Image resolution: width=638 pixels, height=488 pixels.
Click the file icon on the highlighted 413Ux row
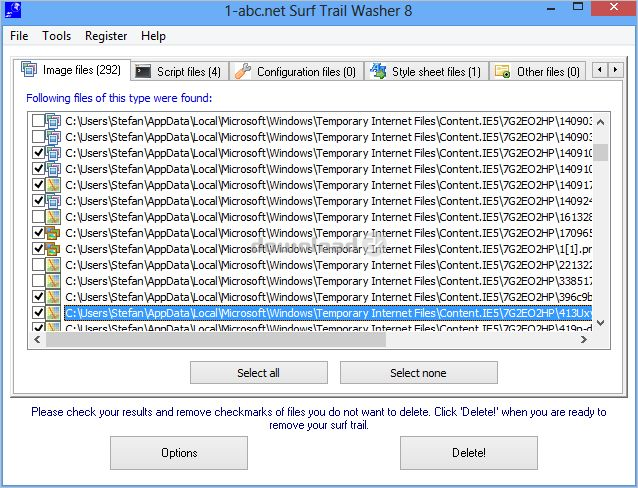[x=53, y=313]
